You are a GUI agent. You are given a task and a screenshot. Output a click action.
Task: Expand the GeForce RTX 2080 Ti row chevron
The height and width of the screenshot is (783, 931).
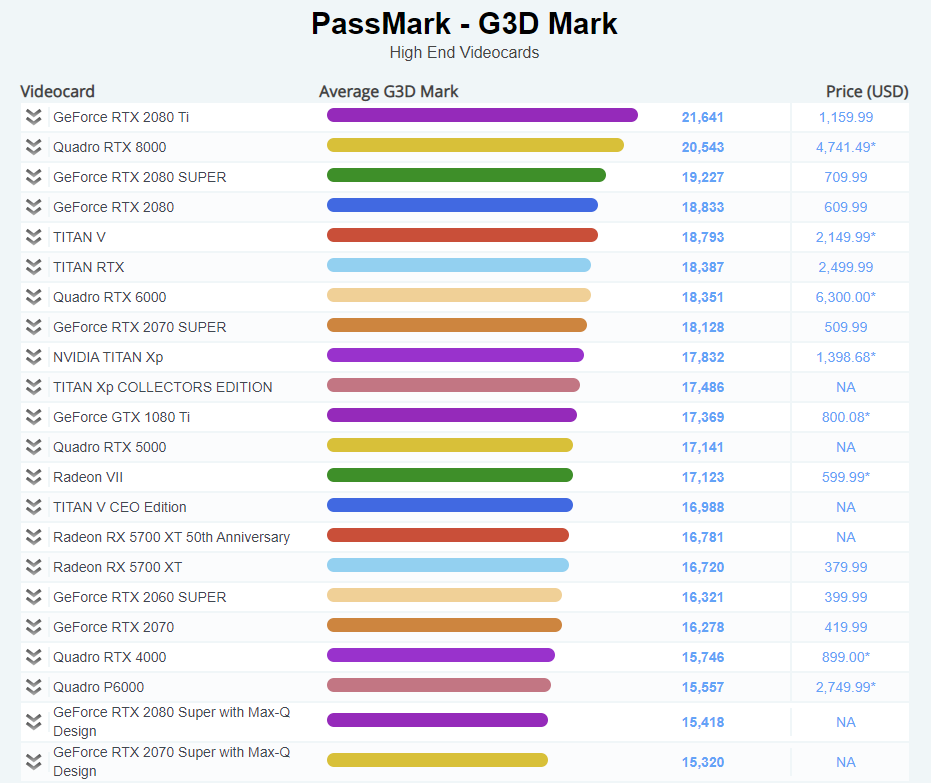[x=34, y=117]
